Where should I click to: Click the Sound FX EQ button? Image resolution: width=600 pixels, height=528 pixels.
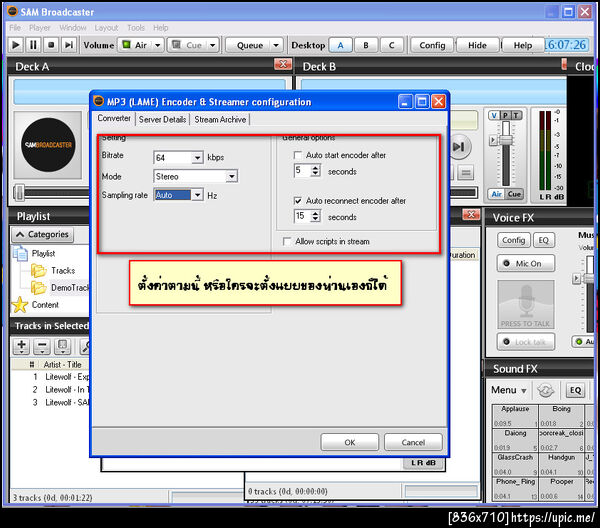click(575, 390)
